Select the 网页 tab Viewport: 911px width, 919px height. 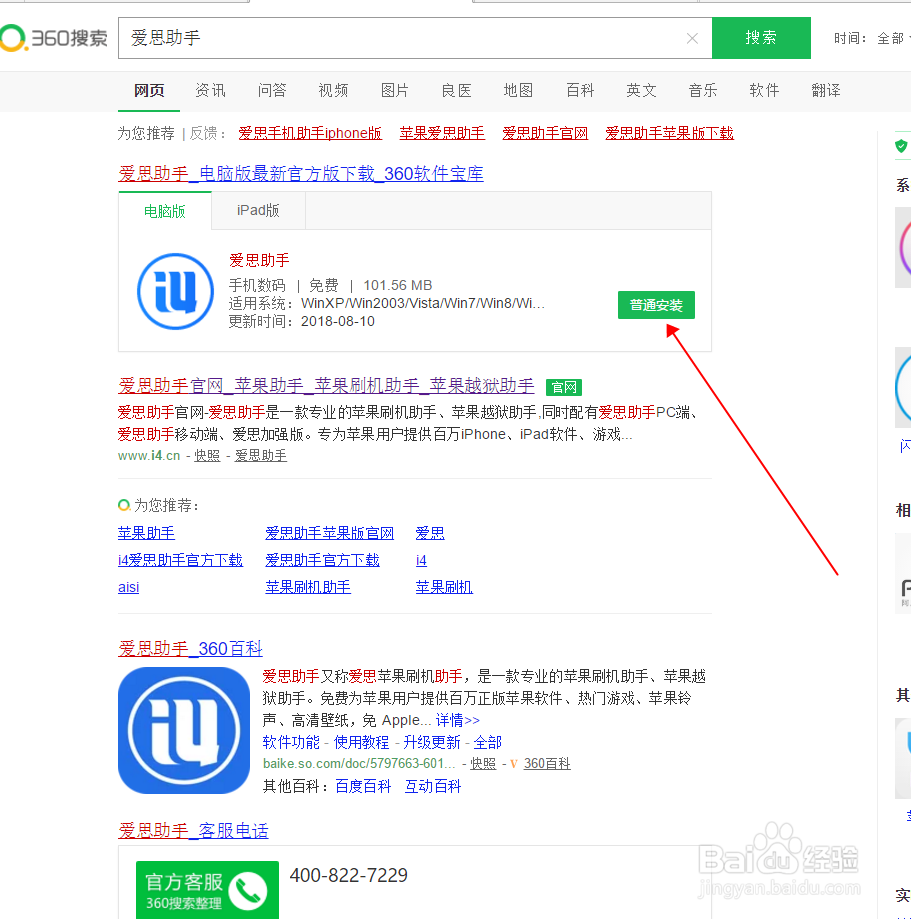[149, 90]
